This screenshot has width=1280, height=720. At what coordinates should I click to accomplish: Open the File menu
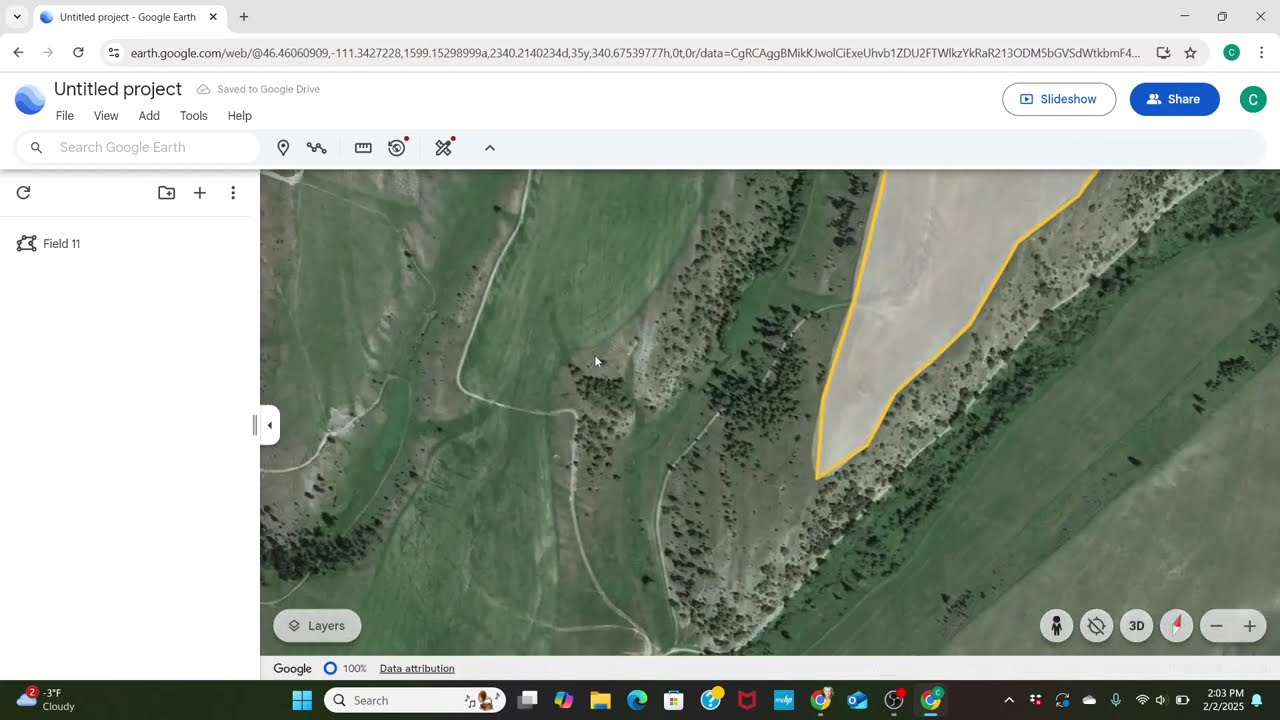coord(65,116)
